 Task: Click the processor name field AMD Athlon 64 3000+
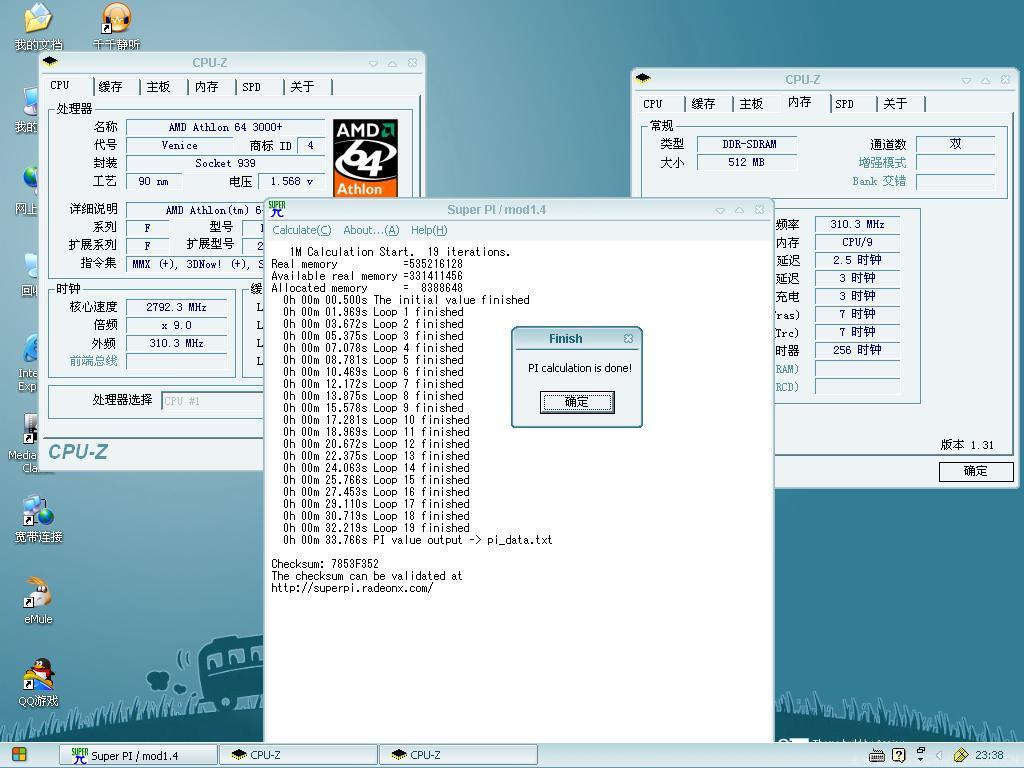225,127
